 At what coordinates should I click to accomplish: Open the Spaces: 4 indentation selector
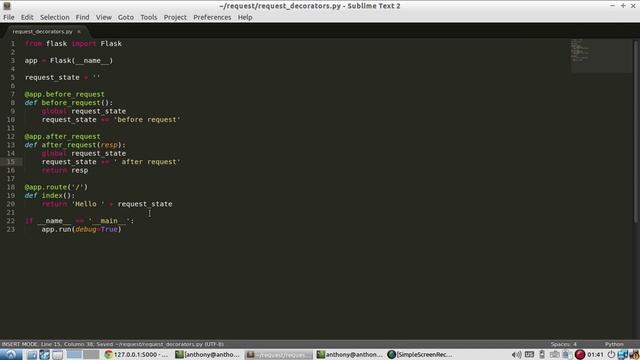563,344
